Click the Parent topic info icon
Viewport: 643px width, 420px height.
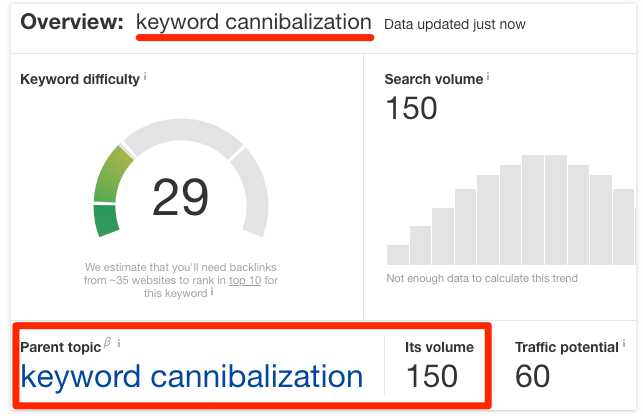point(119,344)
